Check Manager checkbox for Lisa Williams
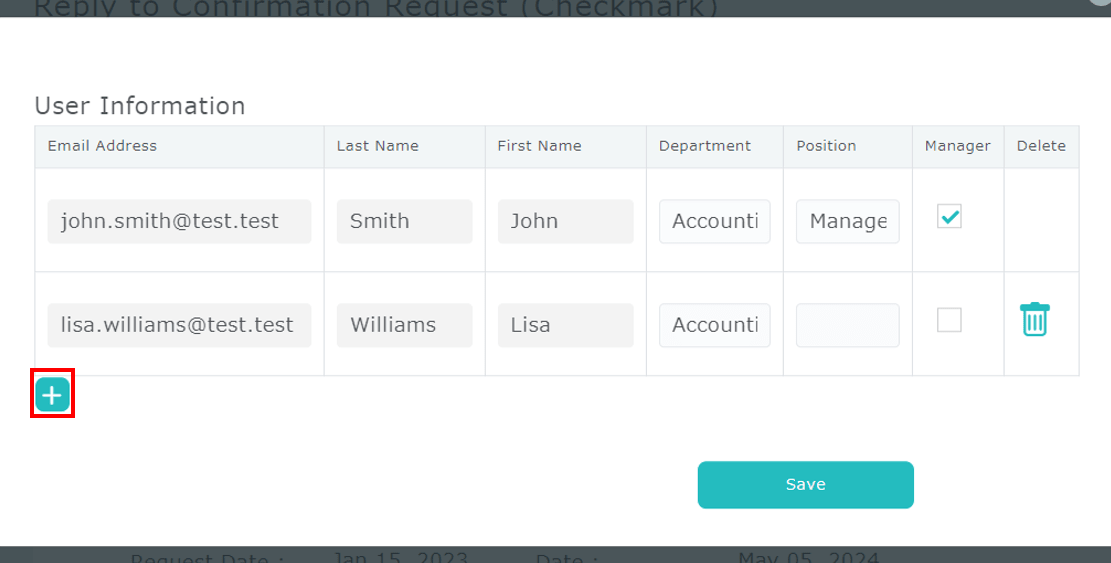The height and width of the screenshot is (563, 1111). pos(949,320)
